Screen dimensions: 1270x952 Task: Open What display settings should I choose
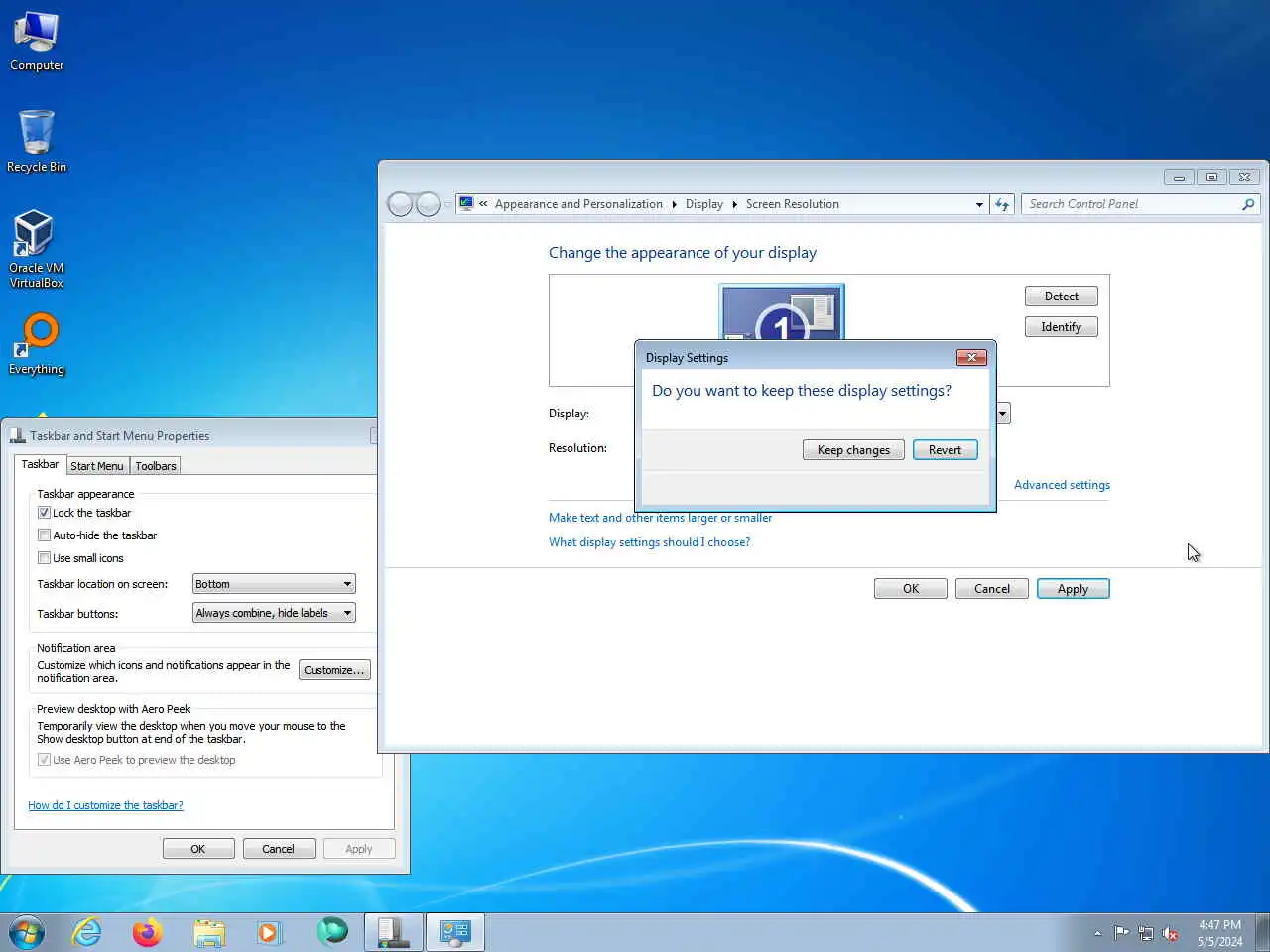(x=649, y=542)
